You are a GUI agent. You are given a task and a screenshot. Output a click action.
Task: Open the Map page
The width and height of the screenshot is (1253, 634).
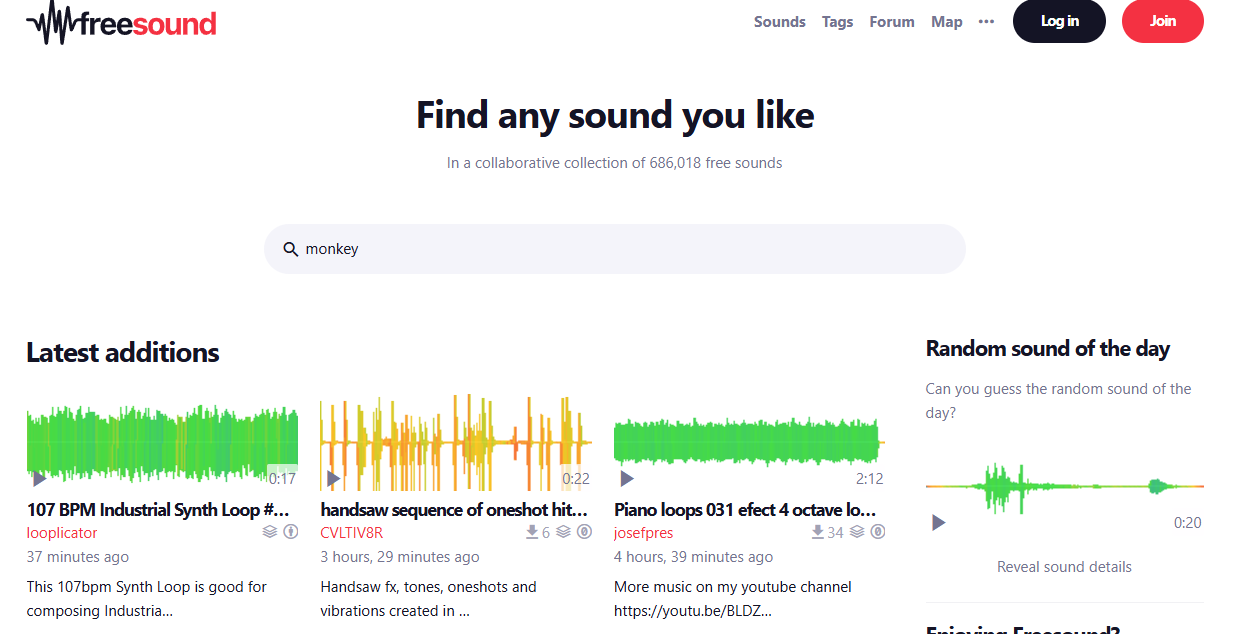point(947,22)
